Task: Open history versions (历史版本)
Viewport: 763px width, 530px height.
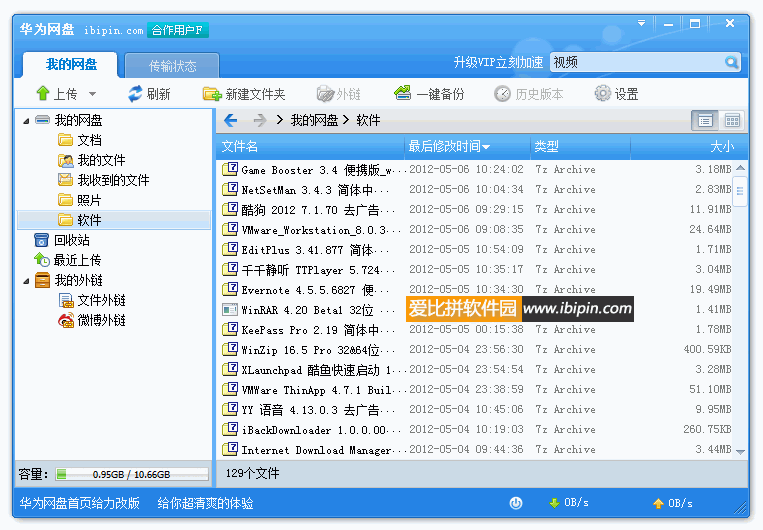Action: pos(528,94)
